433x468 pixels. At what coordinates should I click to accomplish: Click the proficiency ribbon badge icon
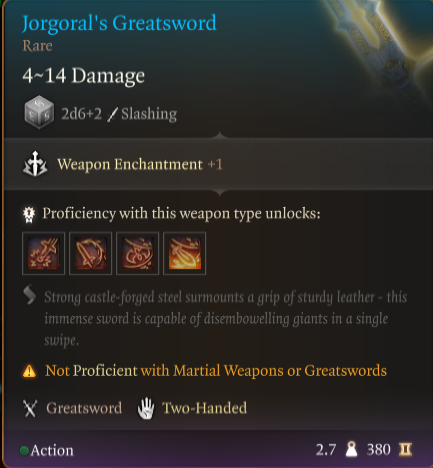tap(29, 214)
